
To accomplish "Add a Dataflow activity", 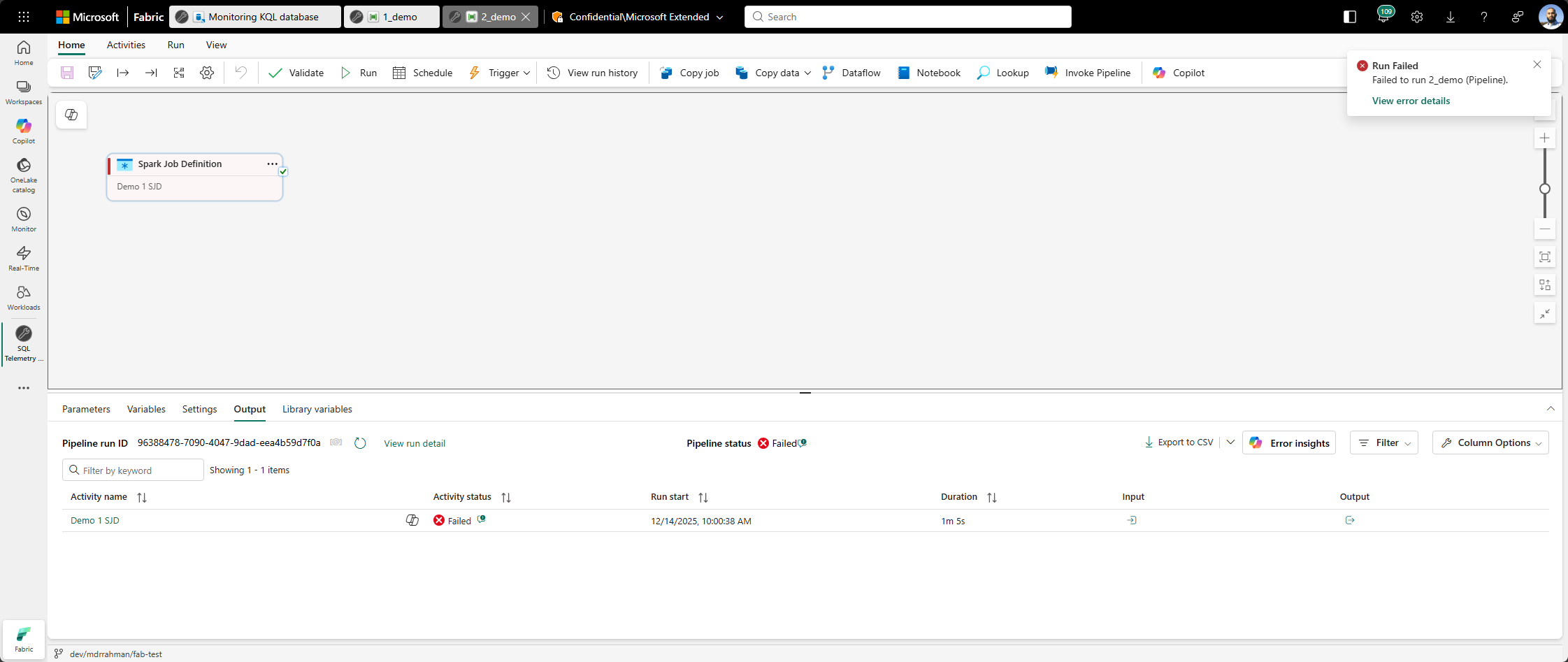I will (x=851, y=73).
